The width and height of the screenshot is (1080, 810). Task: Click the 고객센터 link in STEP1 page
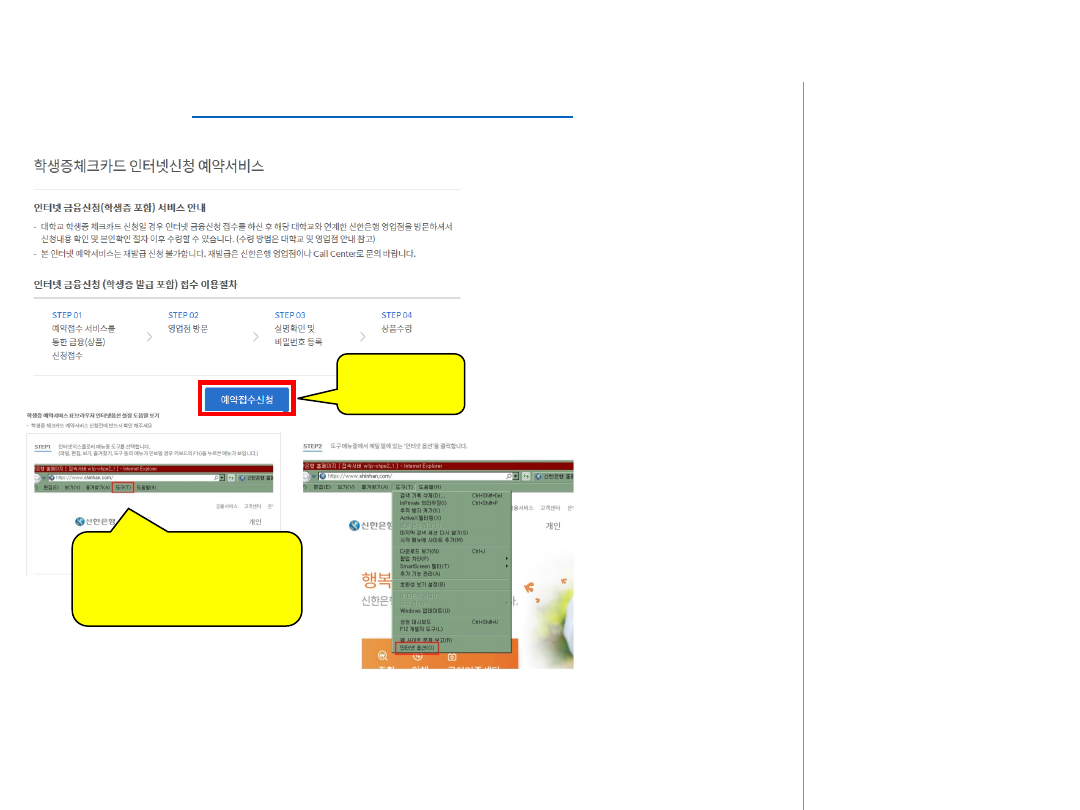[x=248, y=506]
